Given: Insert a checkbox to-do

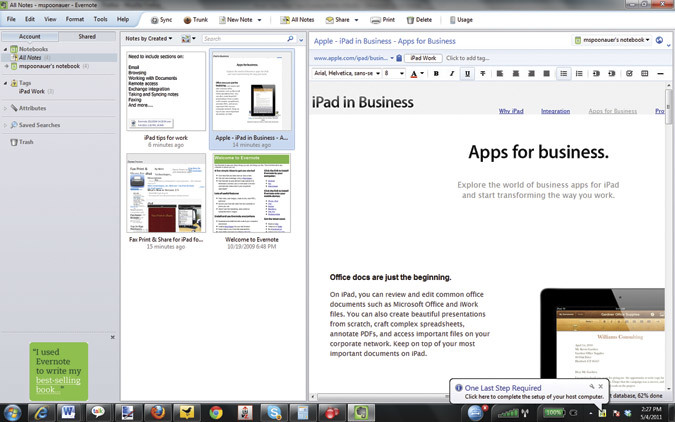Looking at the screenshot, I should click(x=629, y=74).
